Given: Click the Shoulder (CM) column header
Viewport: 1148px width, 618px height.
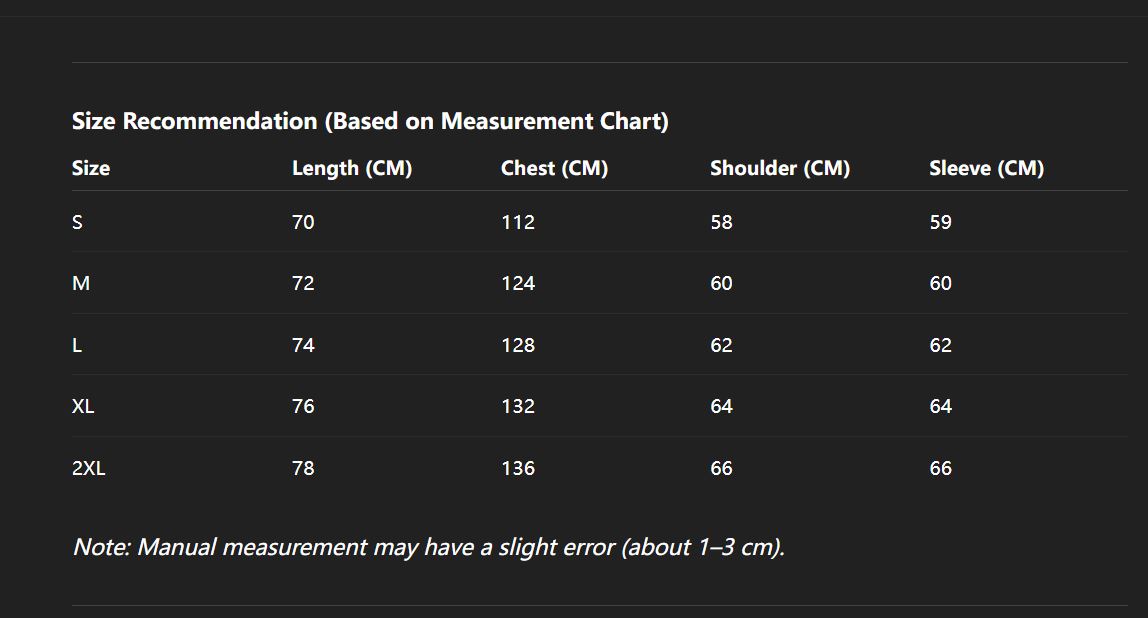Looking at the screenshot, I should pos(779,168).
